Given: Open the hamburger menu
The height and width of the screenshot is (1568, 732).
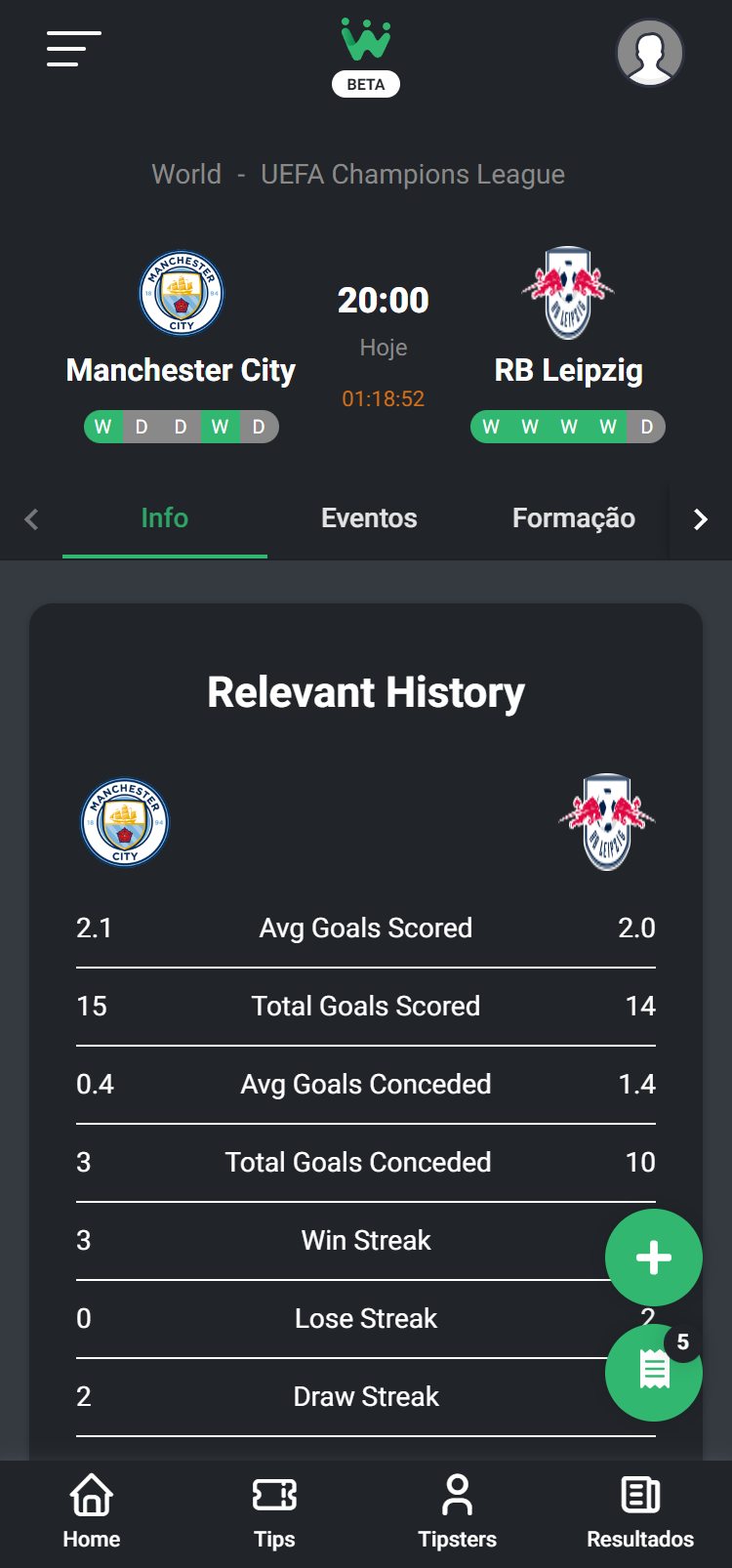Looking at the screenshot, I should pyautogui.click(x=74, y=49).
